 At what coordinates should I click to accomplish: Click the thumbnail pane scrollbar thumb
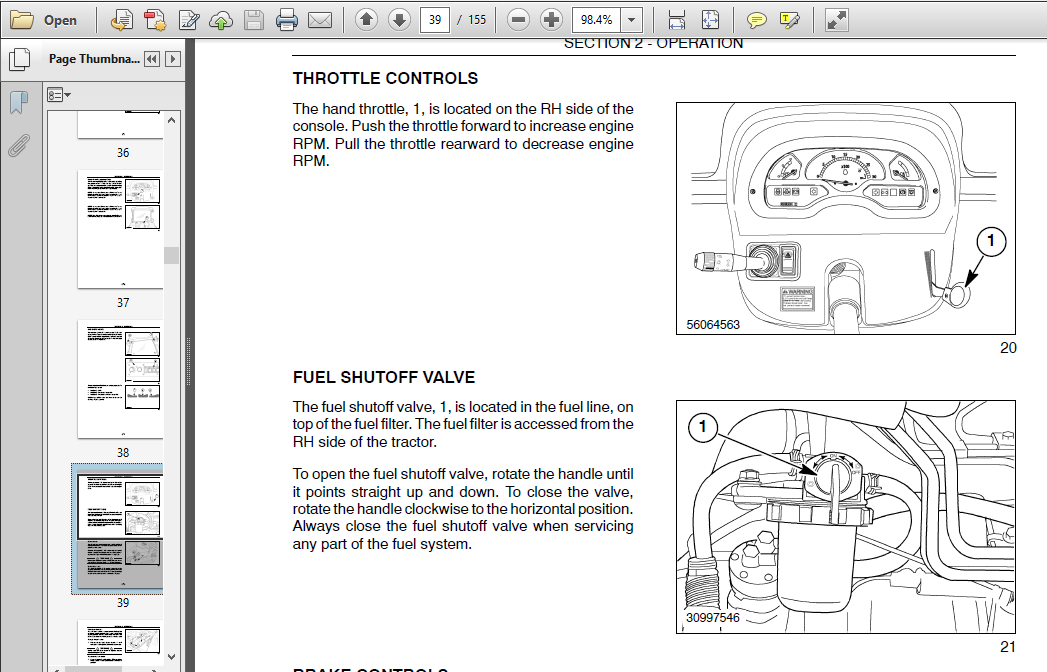pyautogui.click(x=172, y=255)
